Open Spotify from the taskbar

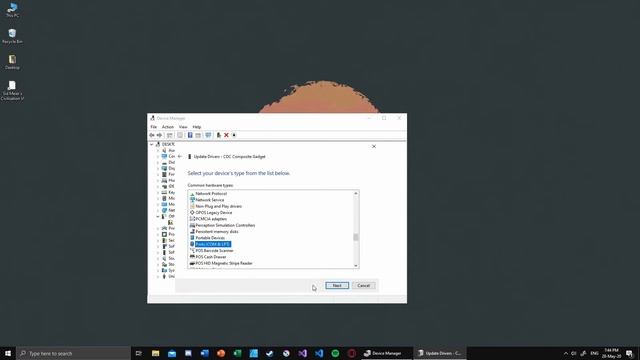tap(335, 353)
